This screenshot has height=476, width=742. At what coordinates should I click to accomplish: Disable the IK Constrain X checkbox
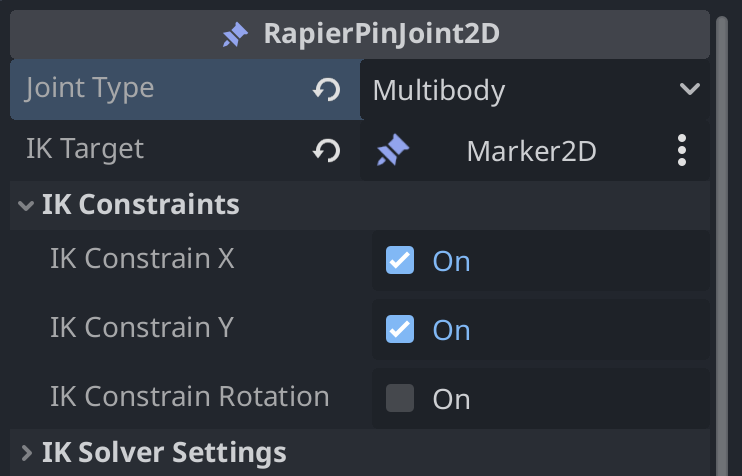tap(400, 260)
